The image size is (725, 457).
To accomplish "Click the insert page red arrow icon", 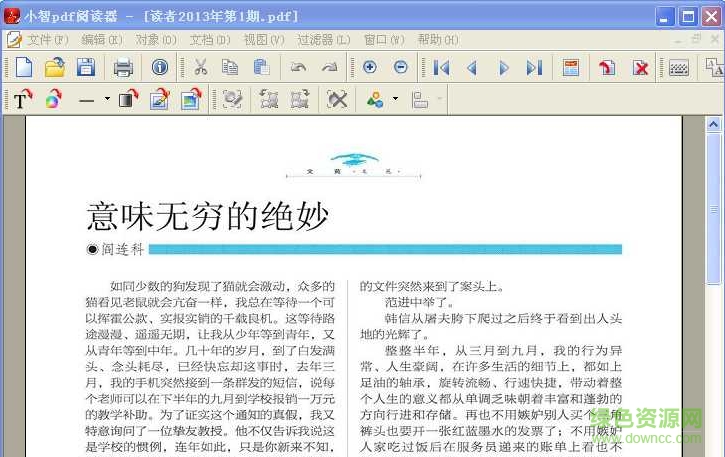I will pos(607,68).
